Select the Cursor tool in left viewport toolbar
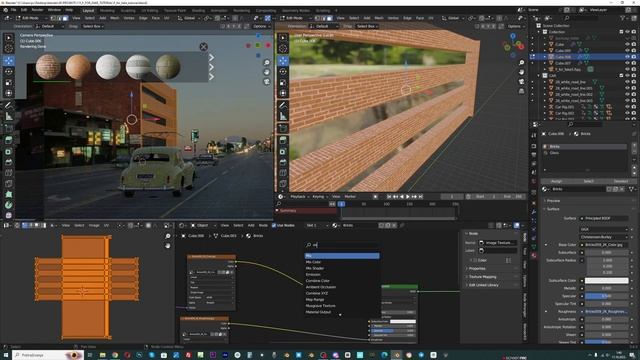Screen dimensions: 640x360 [x=9, y=49]
